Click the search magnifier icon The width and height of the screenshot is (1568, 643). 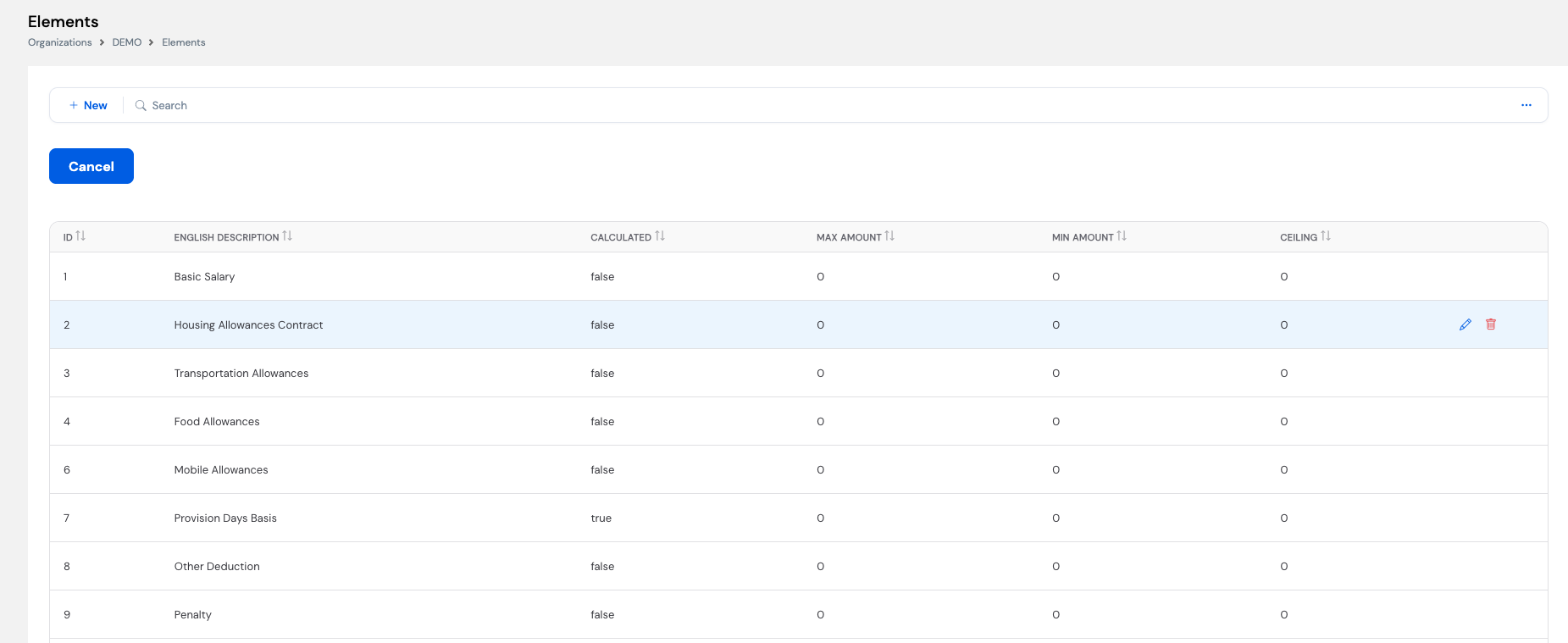tap(141, 105)
